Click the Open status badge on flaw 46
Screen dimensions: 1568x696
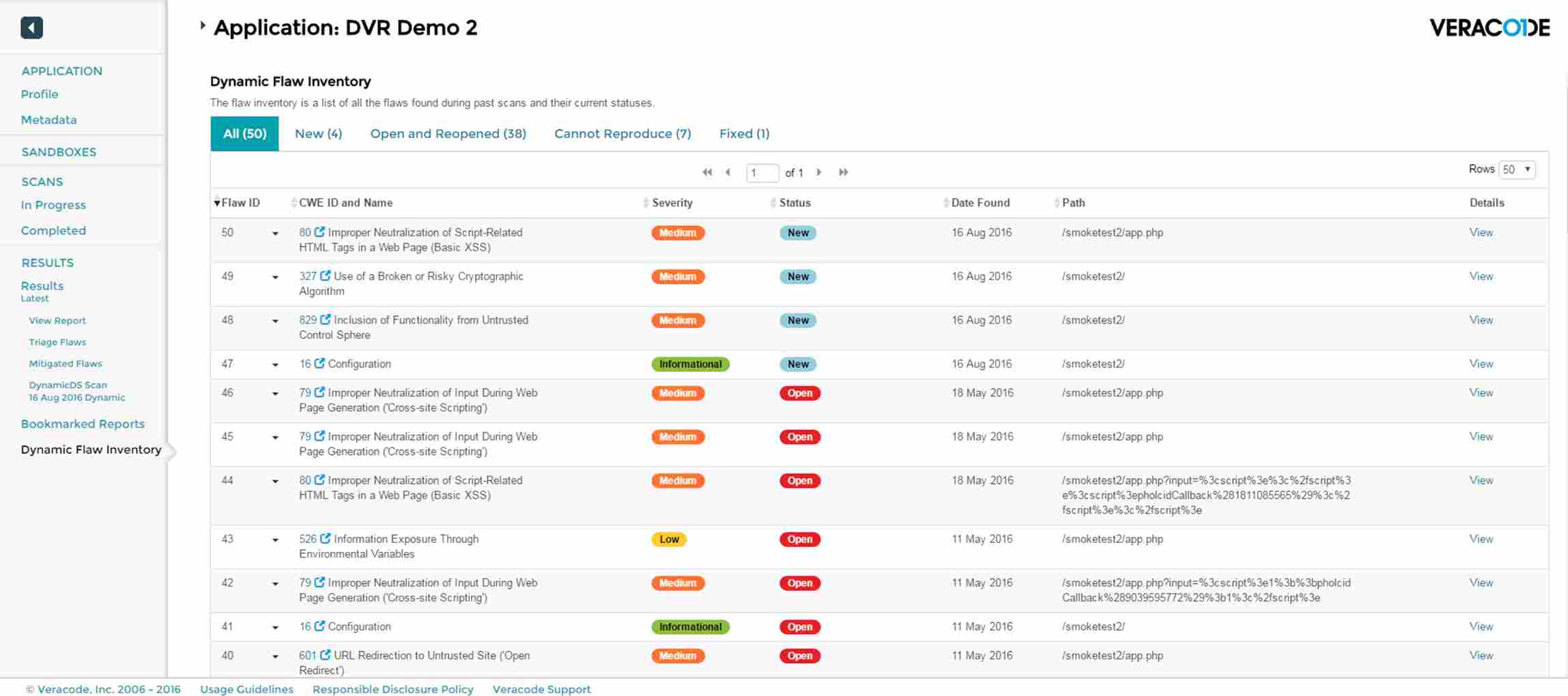[x=799, y=393]
